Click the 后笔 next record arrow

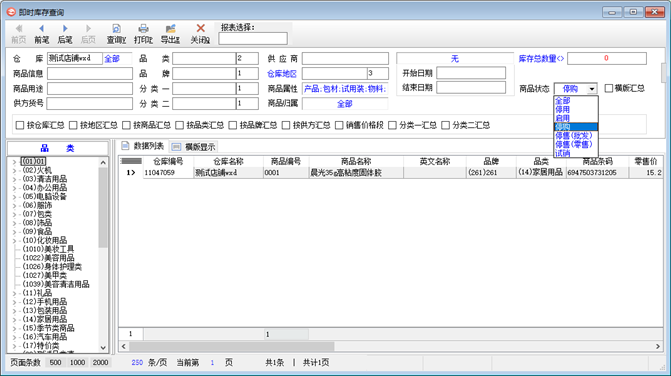point(65,29)
